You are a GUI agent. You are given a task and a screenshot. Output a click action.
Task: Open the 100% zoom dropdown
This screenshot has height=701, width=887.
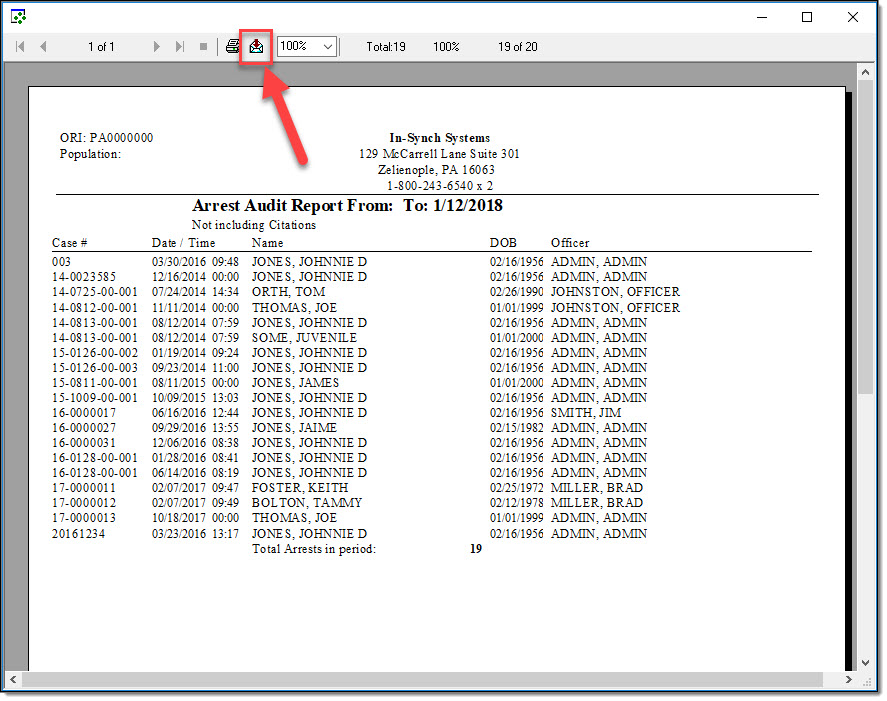click(327, 47)
